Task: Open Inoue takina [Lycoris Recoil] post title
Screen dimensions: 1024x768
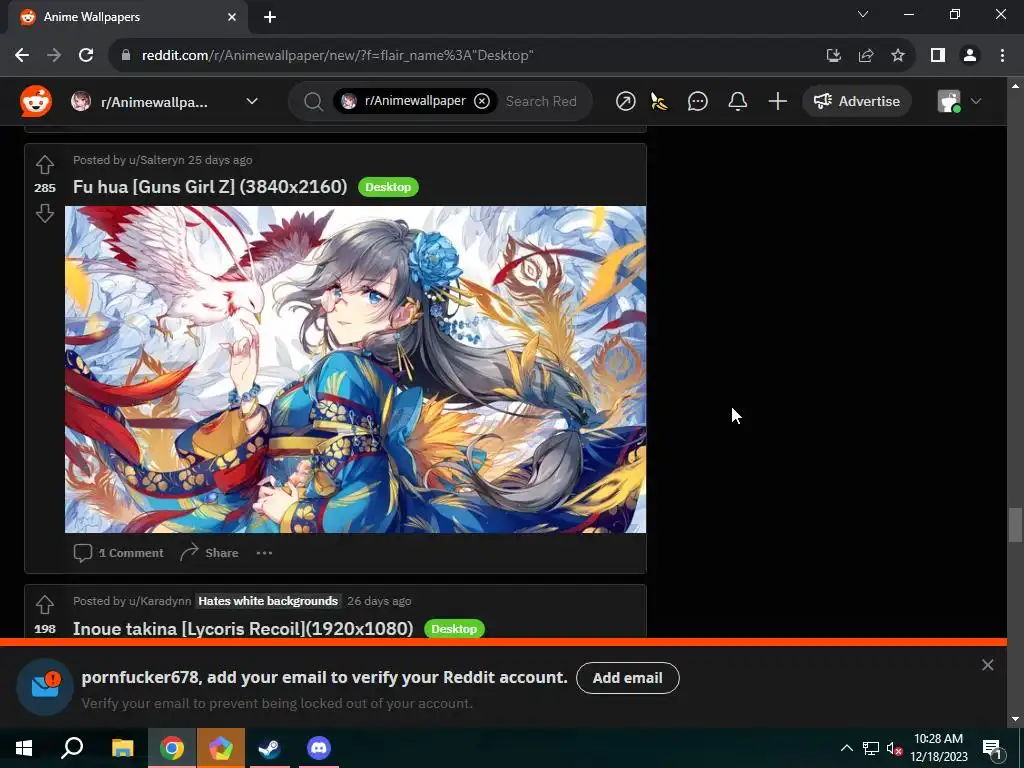Action: coord(243,628)
